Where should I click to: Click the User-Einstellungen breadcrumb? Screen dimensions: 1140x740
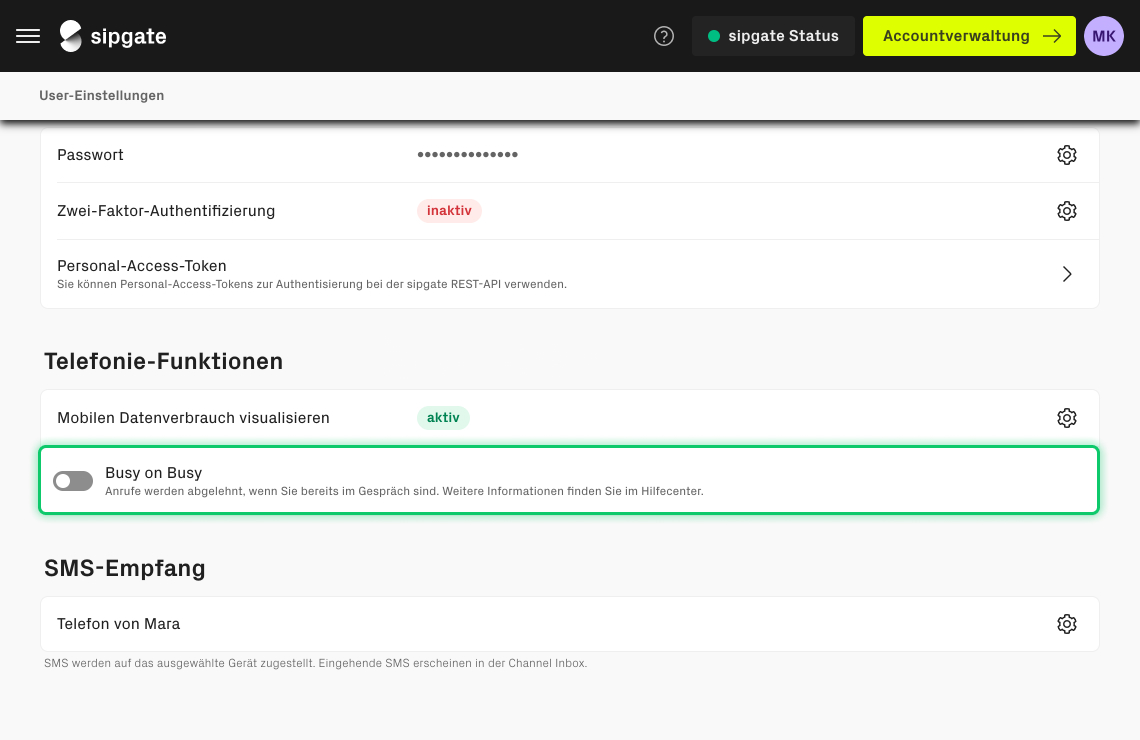pos(101,96)
